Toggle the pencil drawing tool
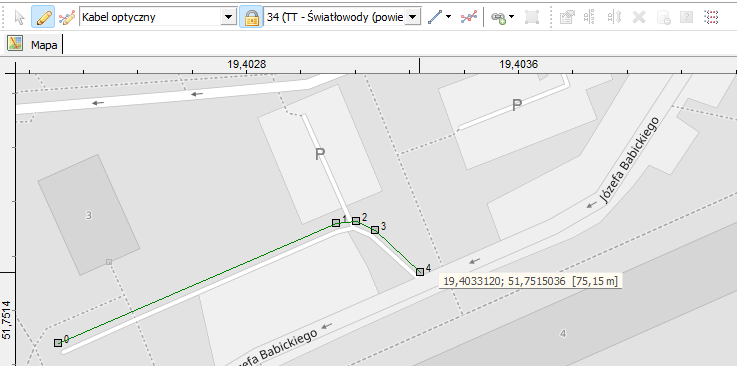737x366 pixels. (43, 17)
